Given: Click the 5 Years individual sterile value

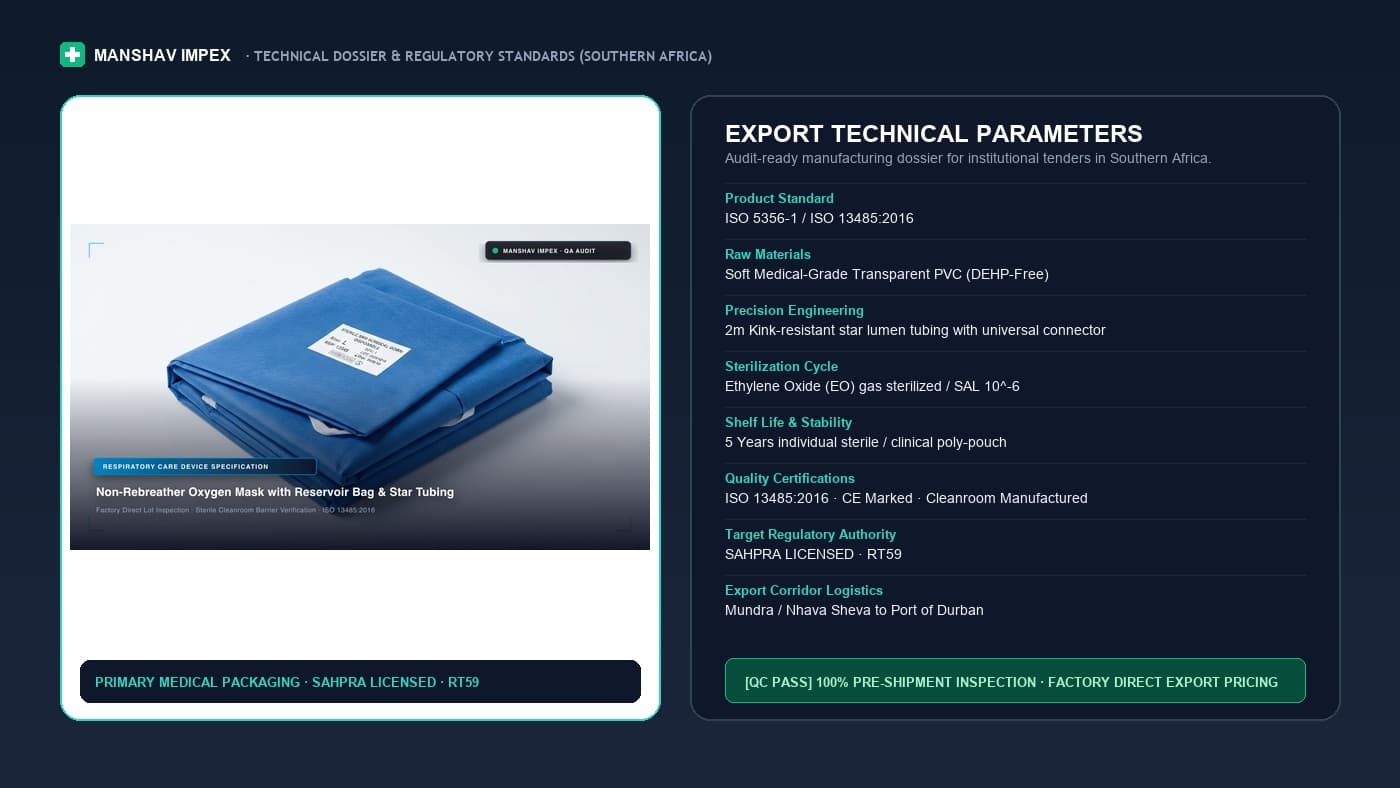Looking at the screenshot, I should [866, 442].
